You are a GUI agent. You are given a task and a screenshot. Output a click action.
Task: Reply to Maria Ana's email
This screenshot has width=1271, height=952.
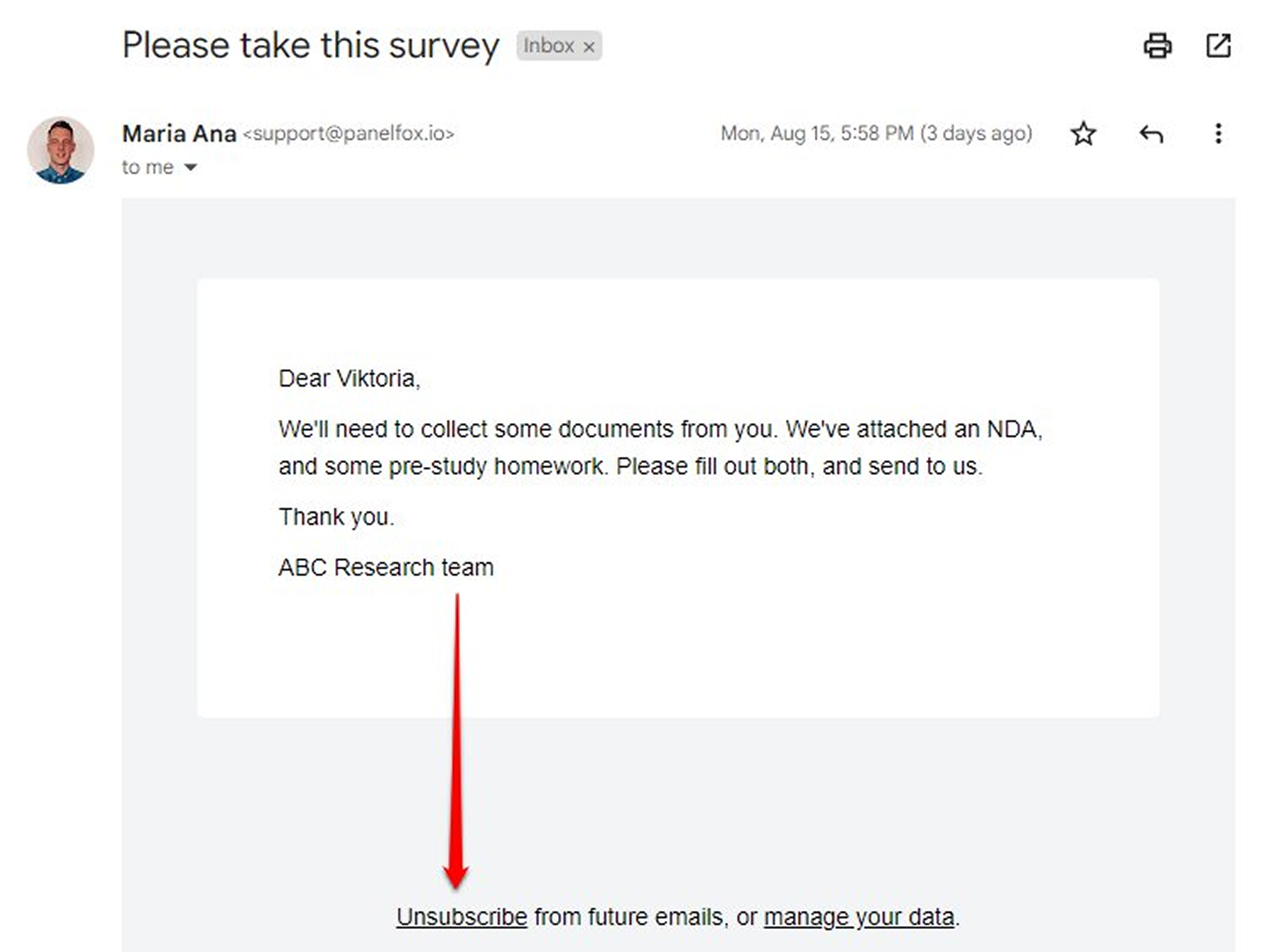click(x=1151, y=135)
